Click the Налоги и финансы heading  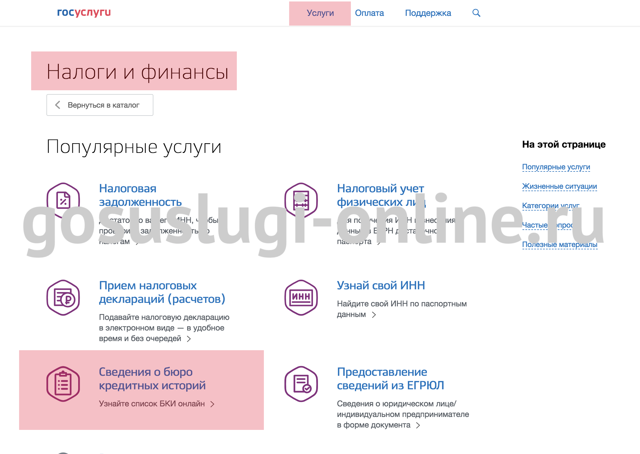137,72
